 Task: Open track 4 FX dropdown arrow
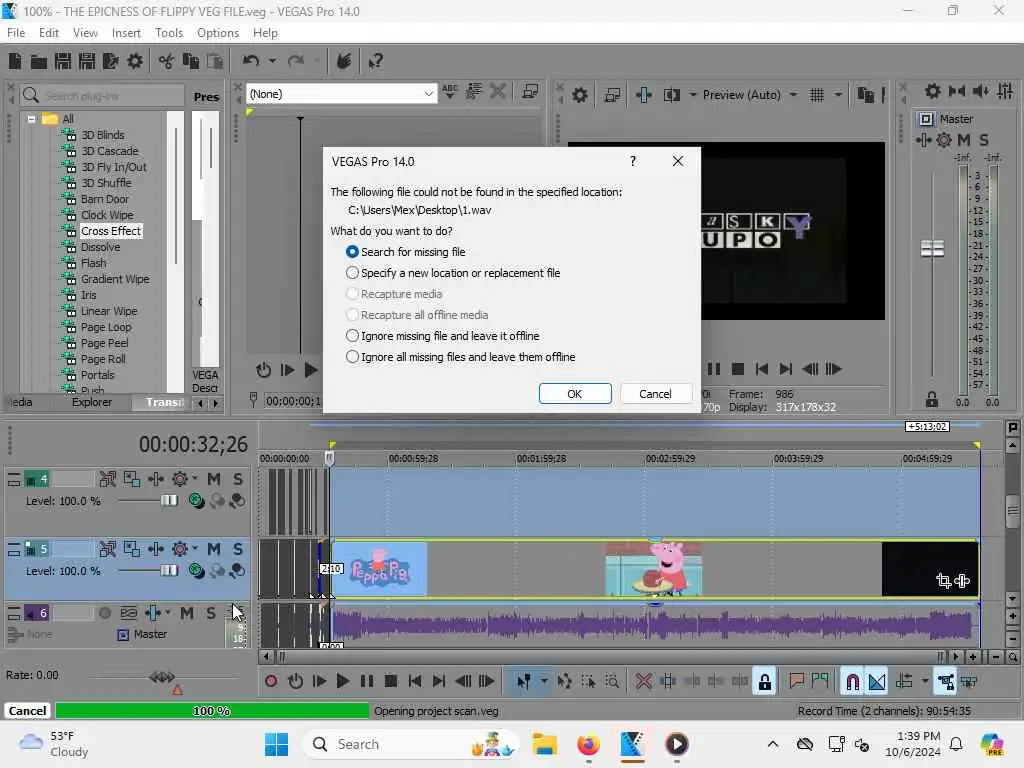[x=195, y=479]
